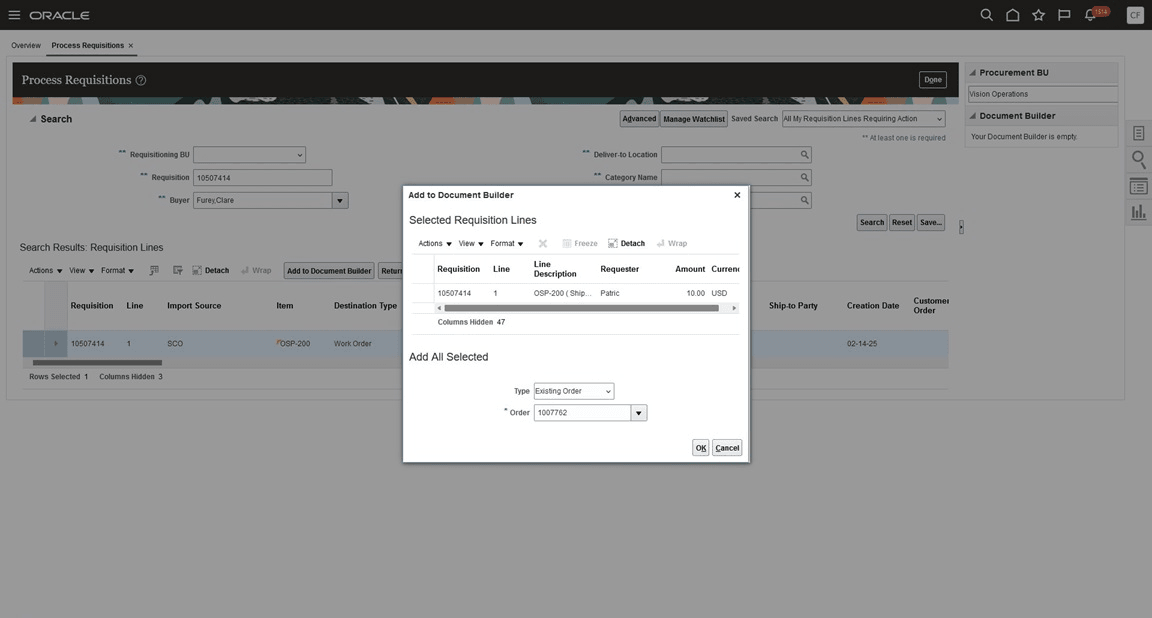Click Wrap in dialog toolbar

coord(672,243)
